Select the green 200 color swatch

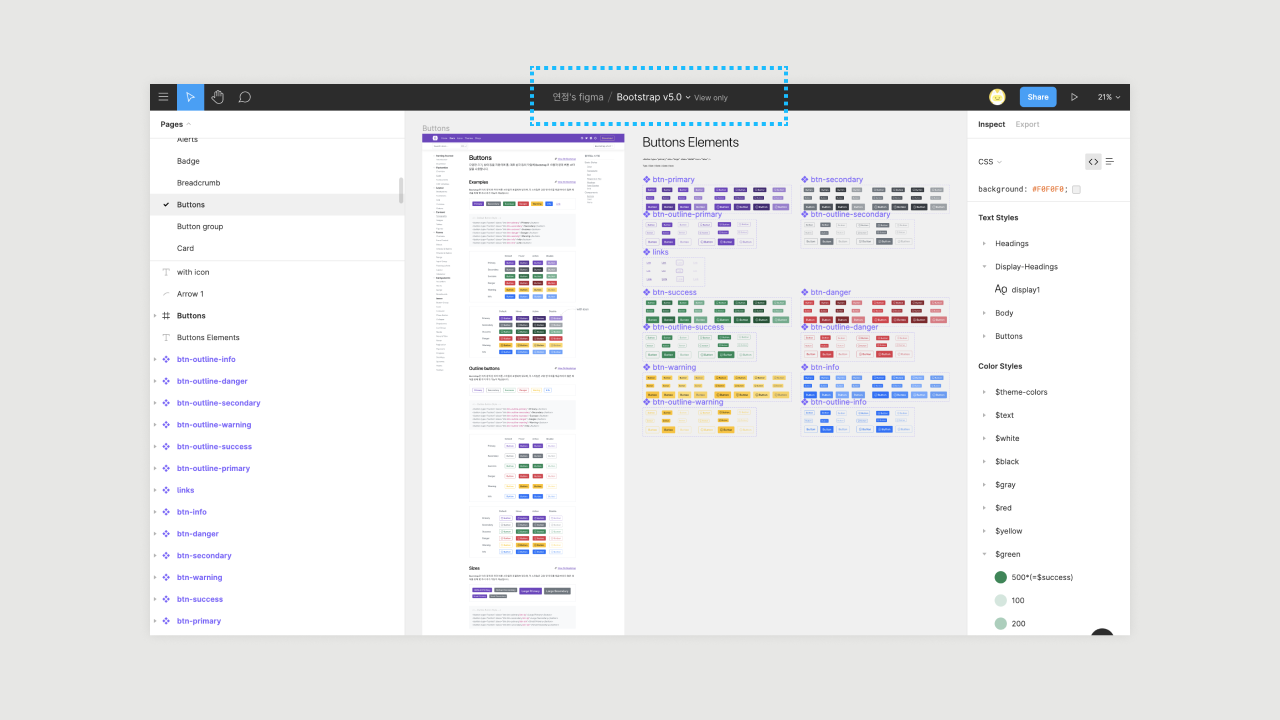(x=1000, y=623)
